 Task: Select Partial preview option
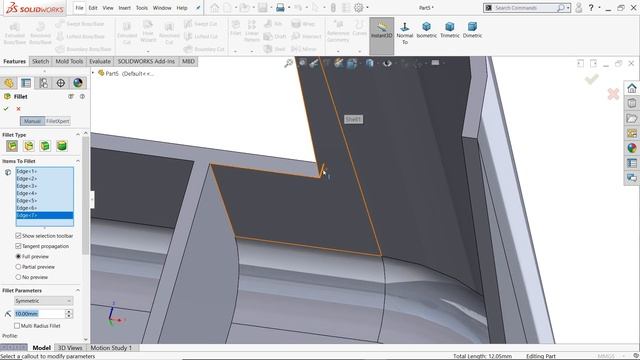pos(18,267)
